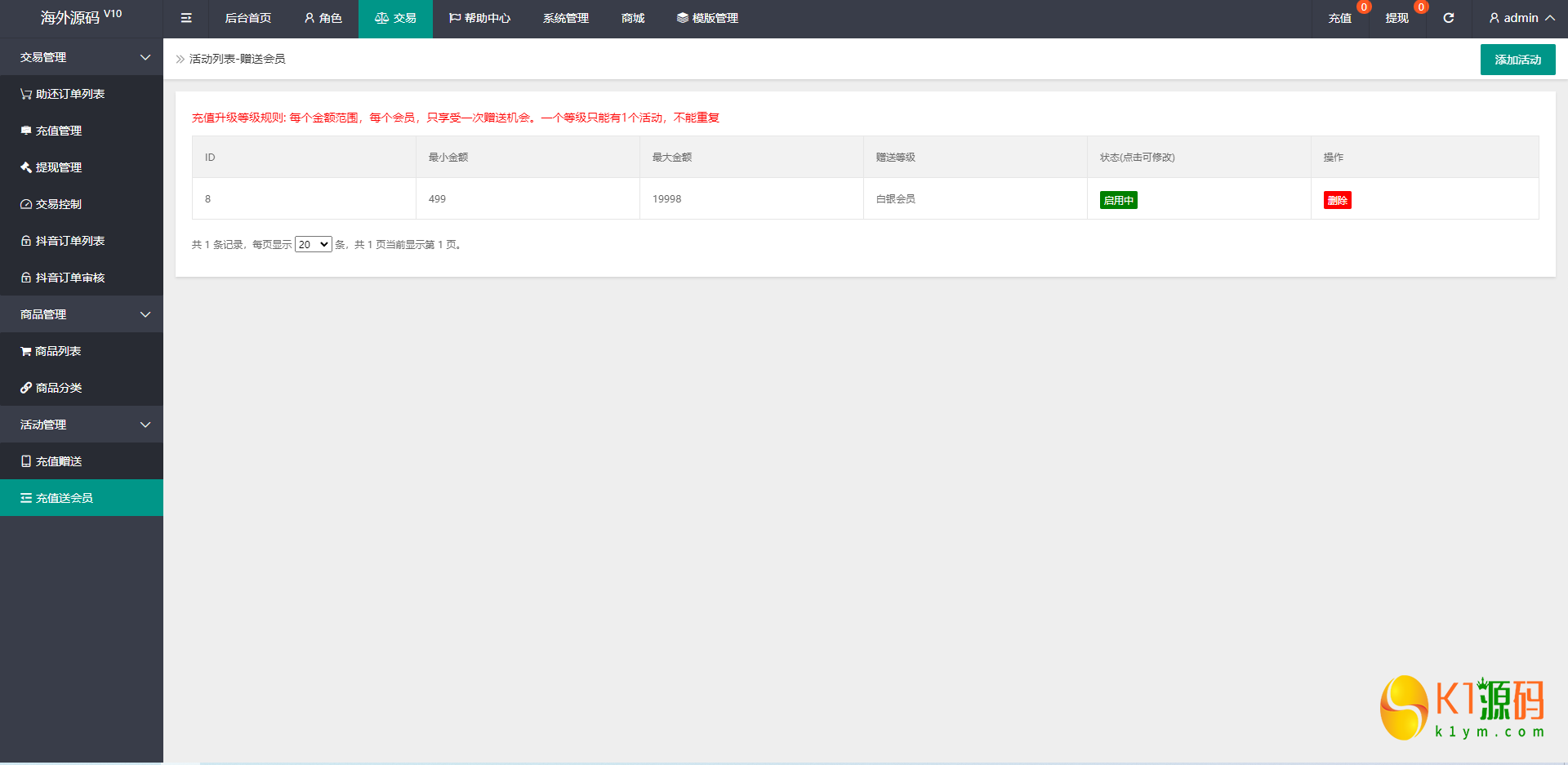Open the 商城 top menu
Viewport: 1568px width, 765px height.
coord(633,18)
